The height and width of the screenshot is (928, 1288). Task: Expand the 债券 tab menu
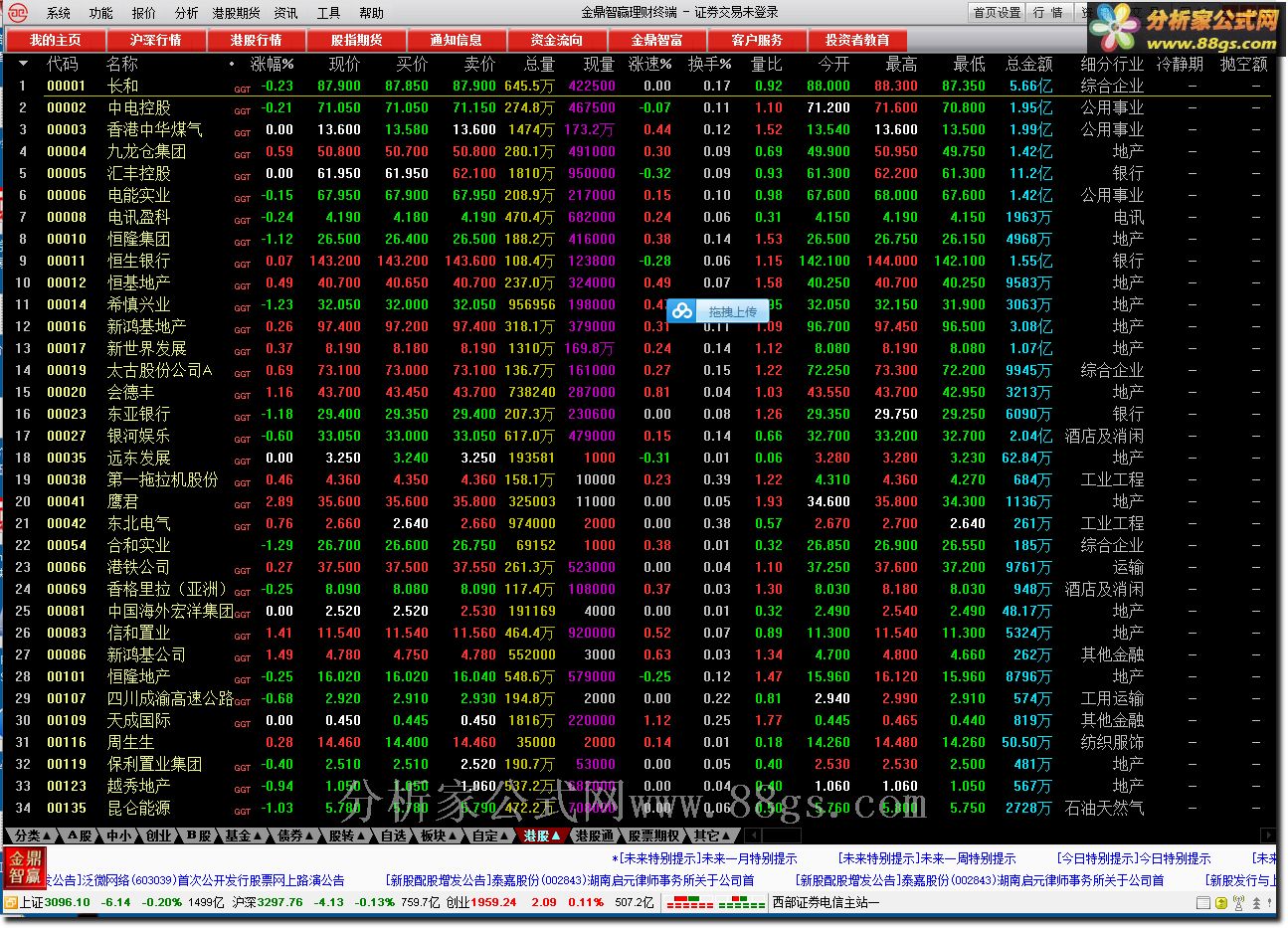click(296, 836)
